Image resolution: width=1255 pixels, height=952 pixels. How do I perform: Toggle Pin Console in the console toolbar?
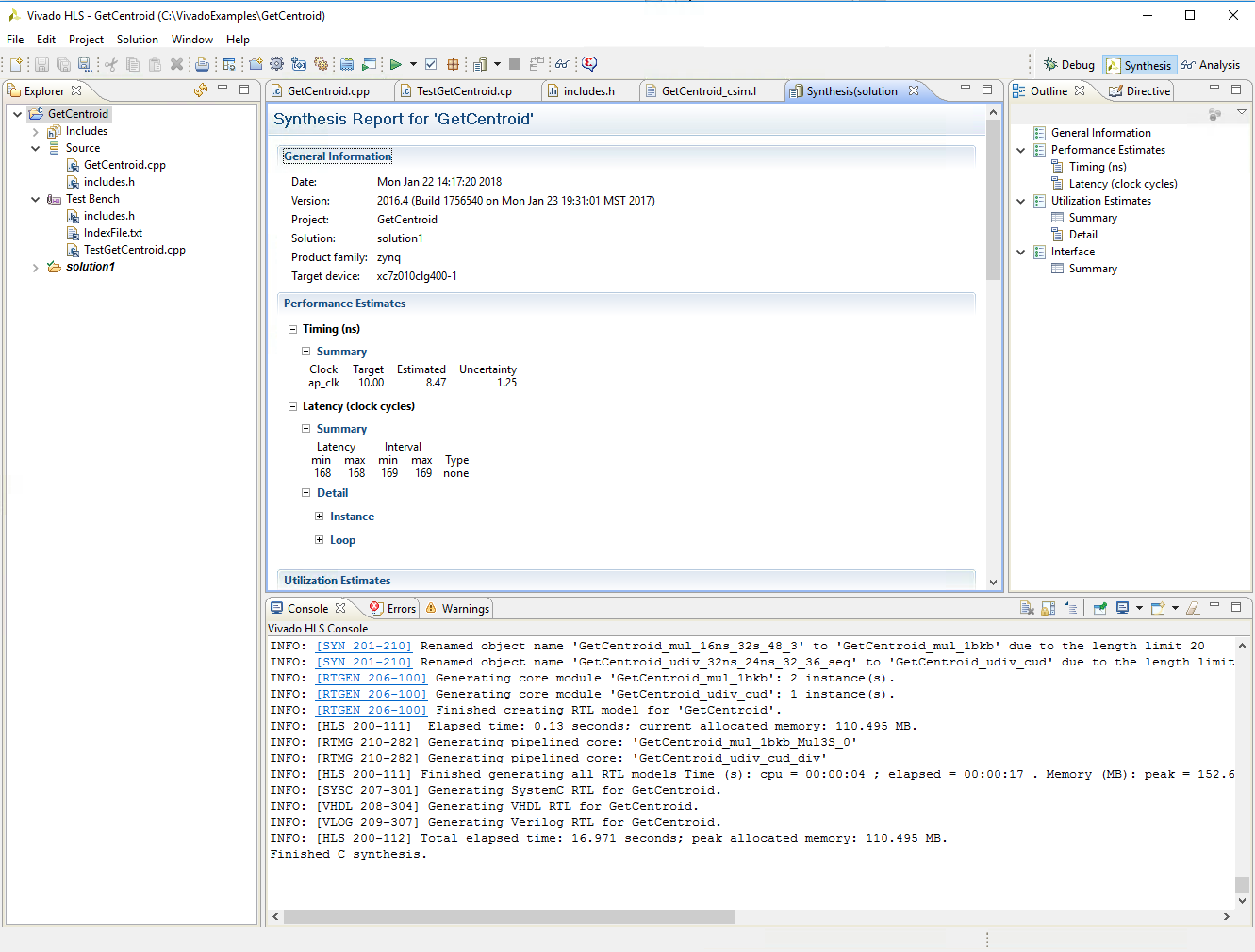(1099, 608)
